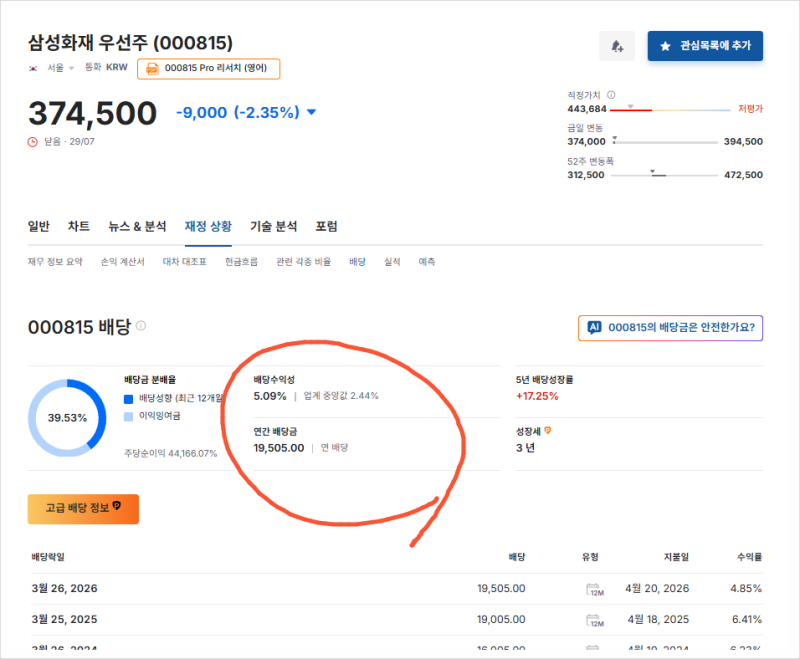
Task: Click the info icon next to 적정가치
Action: (x=611, y=95)
